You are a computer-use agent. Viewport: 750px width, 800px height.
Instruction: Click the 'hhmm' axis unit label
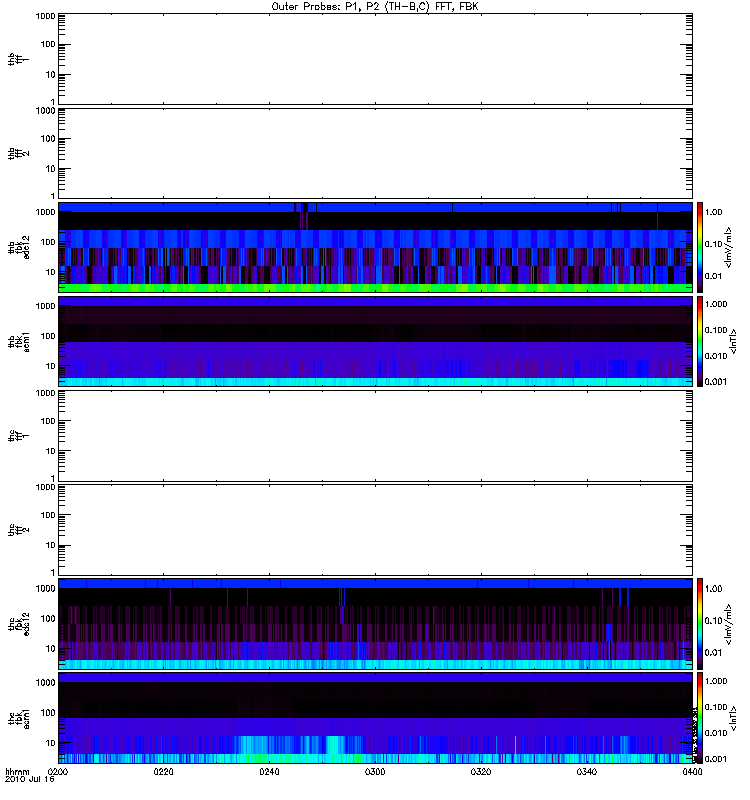[x=17, y=771]
